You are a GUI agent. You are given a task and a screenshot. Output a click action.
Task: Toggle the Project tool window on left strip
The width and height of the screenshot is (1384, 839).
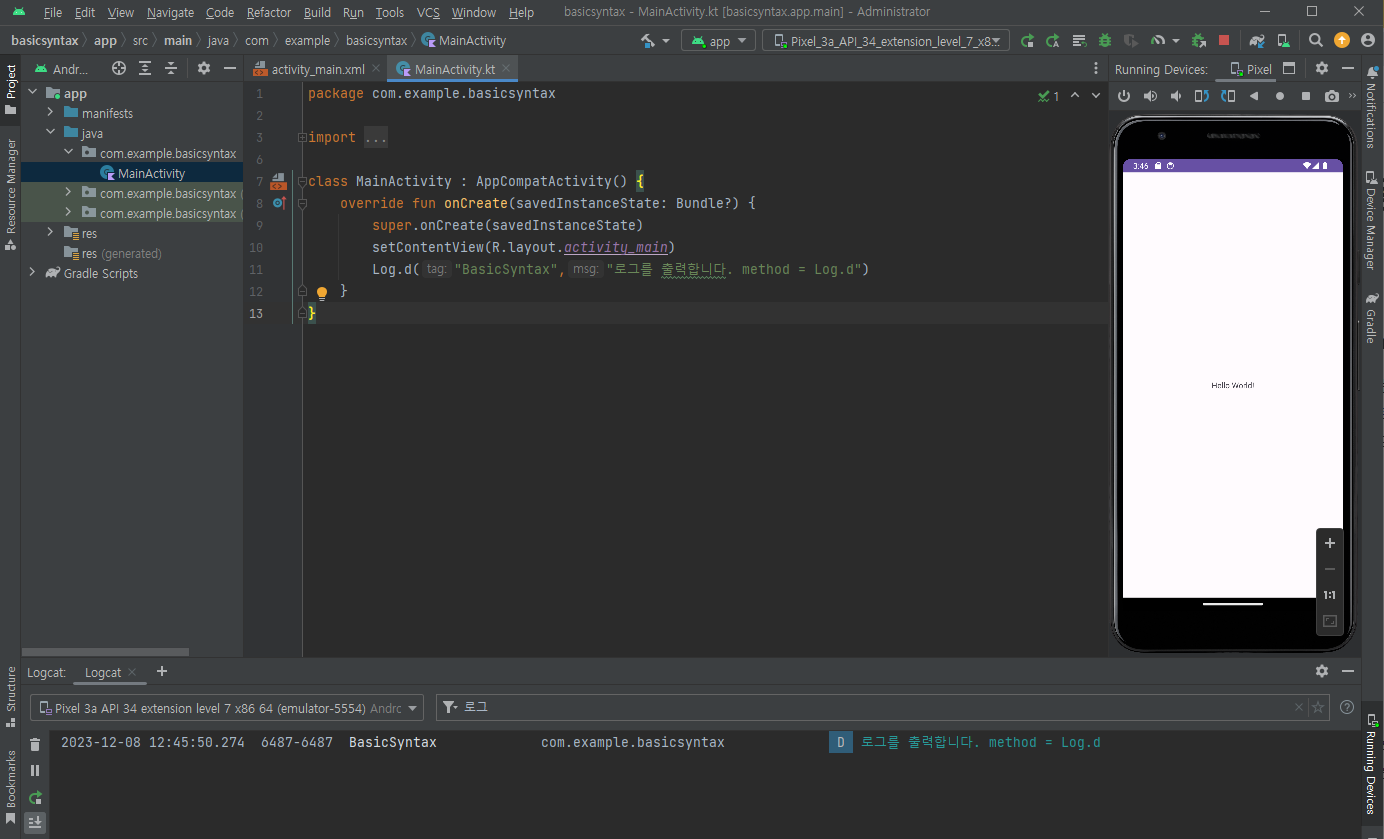click(10, 90)
